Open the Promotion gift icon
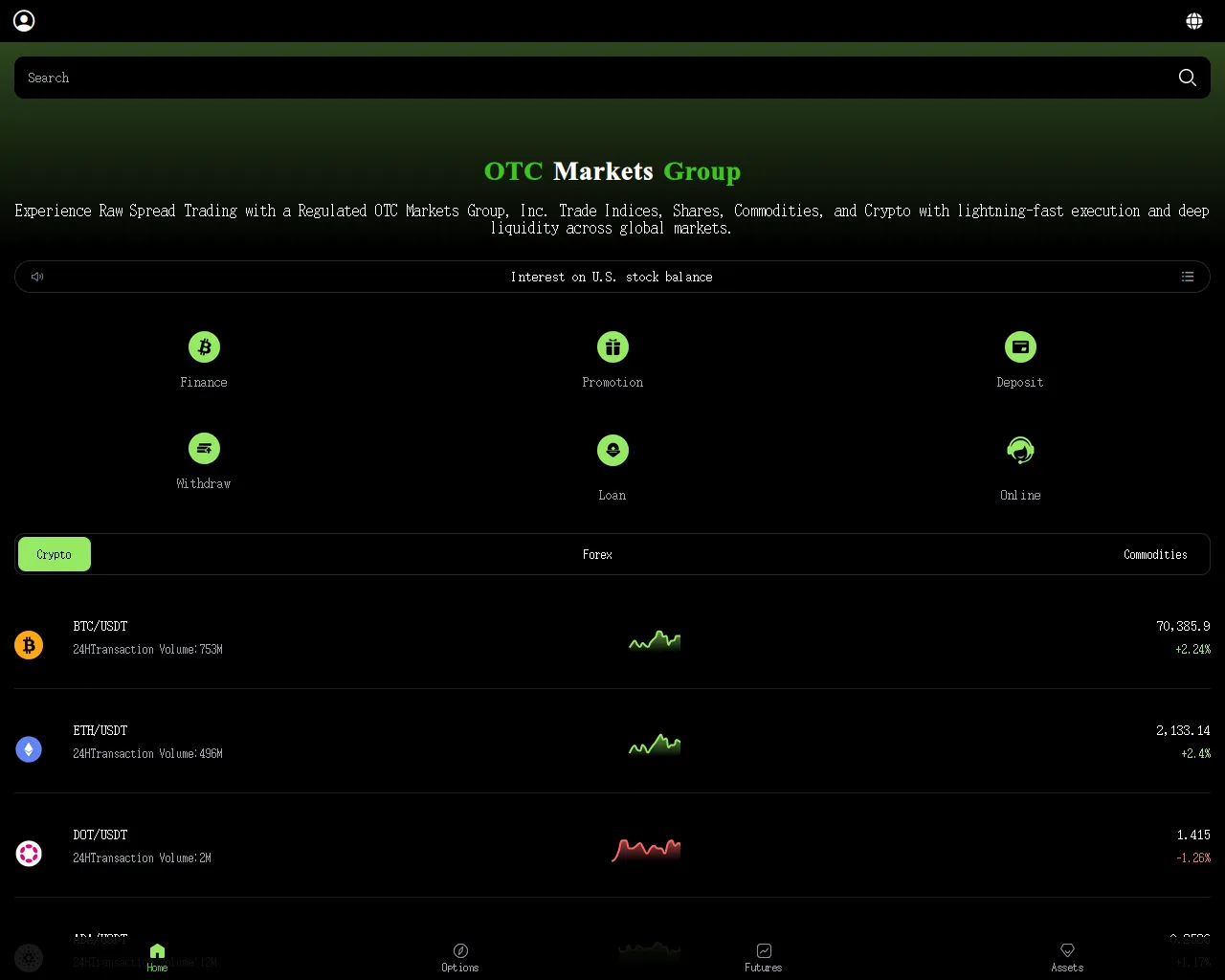Screen dimensions: 1225x980 (x=612, y=346)
